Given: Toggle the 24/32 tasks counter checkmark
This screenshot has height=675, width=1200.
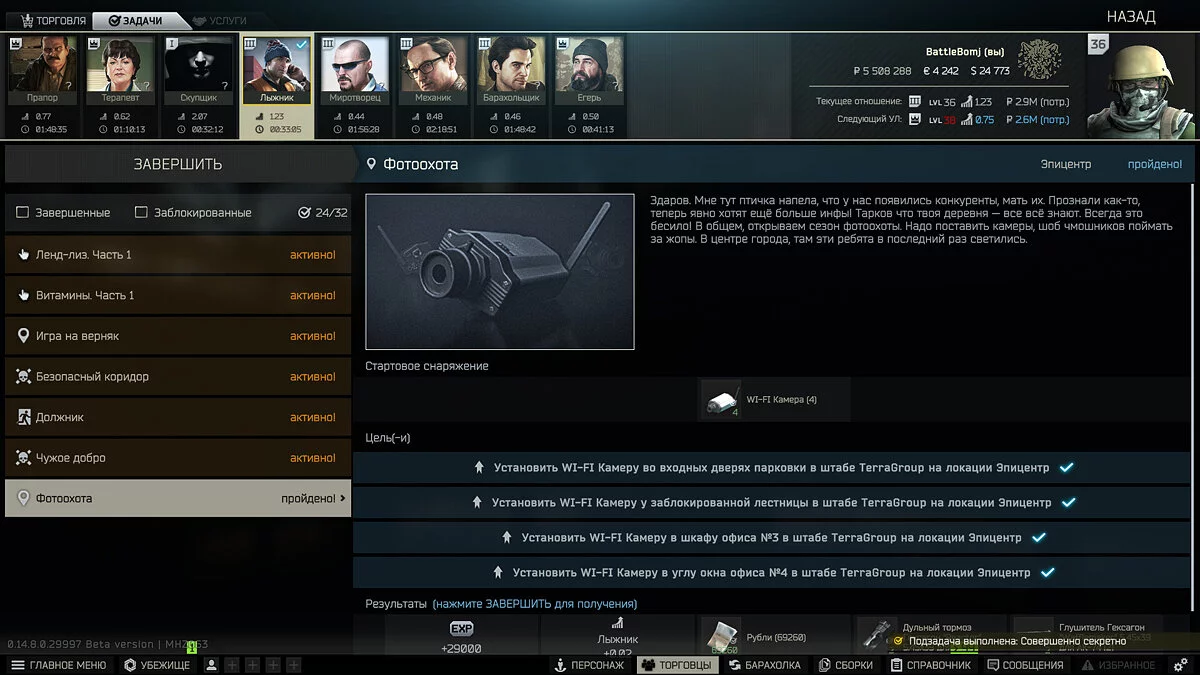Looking at the screenshot, I should click(x=304, y=213).
